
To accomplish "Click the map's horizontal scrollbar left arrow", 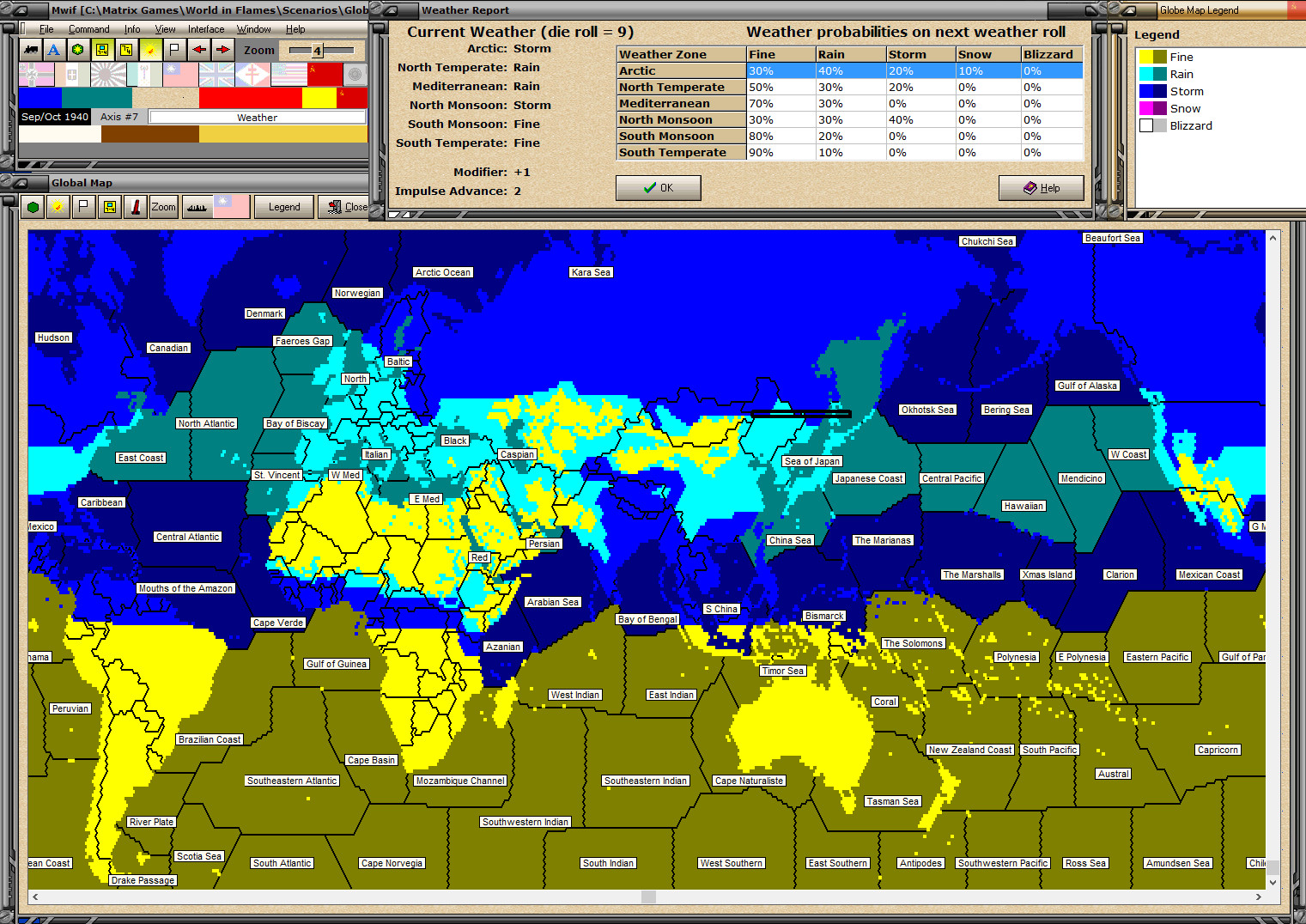I will [x=35, y=897].
